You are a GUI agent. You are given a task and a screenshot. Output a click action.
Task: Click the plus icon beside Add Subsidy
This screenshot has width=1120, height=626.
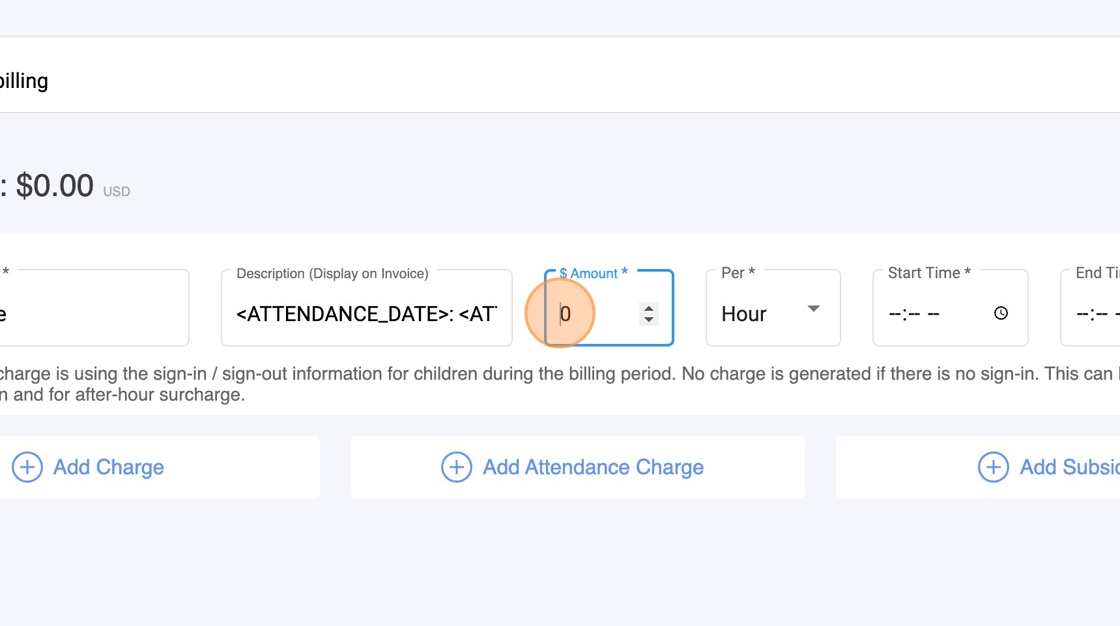[x=993, y=467]
